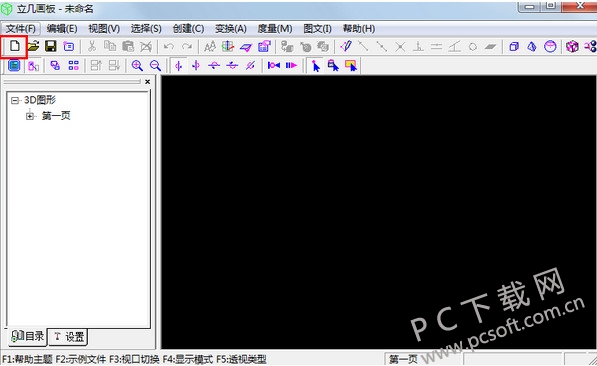Open the 视图(V) menu
The image size is (597, 366).
pos(104,29)
